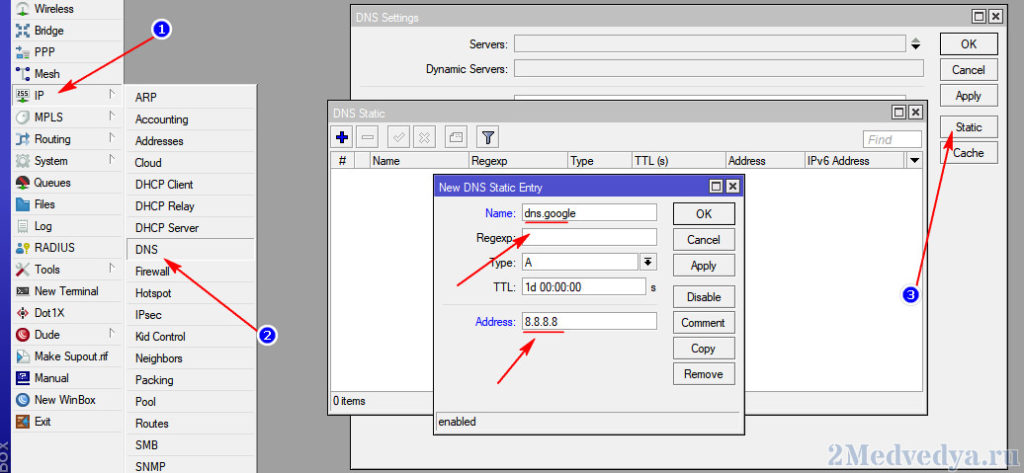Expand the IP submenu arrow

112,95
